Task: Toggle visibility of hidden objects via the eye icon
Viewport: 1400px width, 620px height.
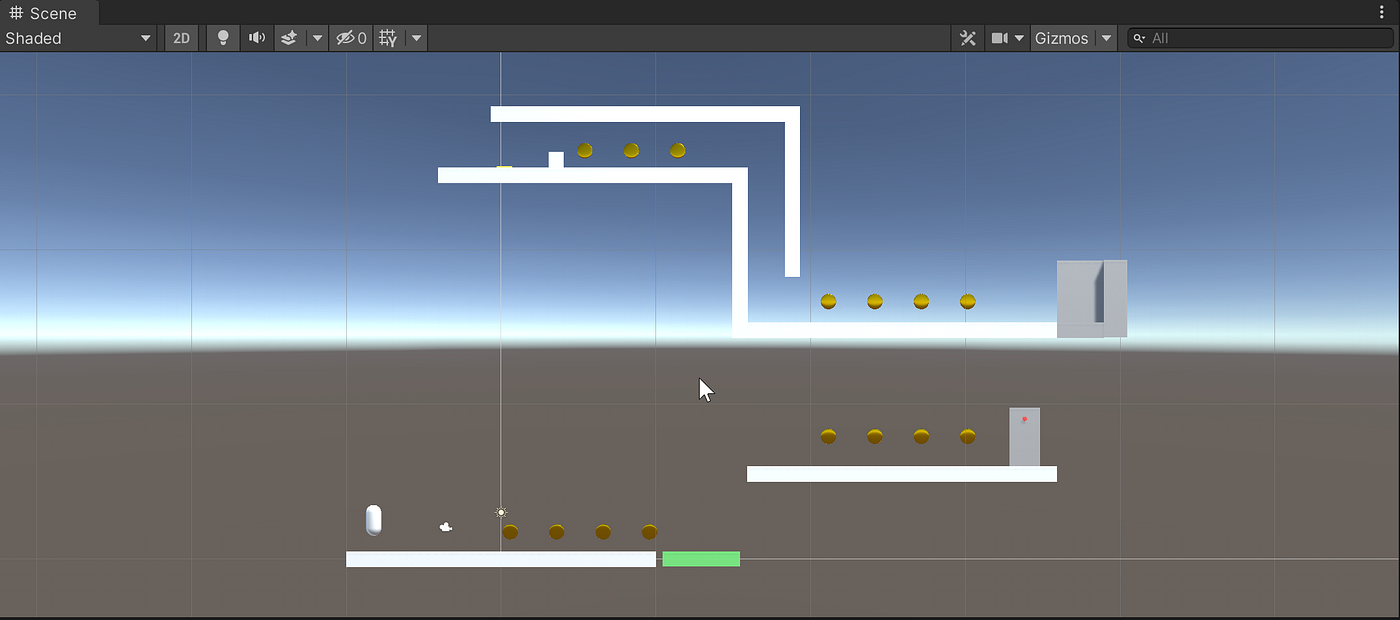Action: (351, 38)
